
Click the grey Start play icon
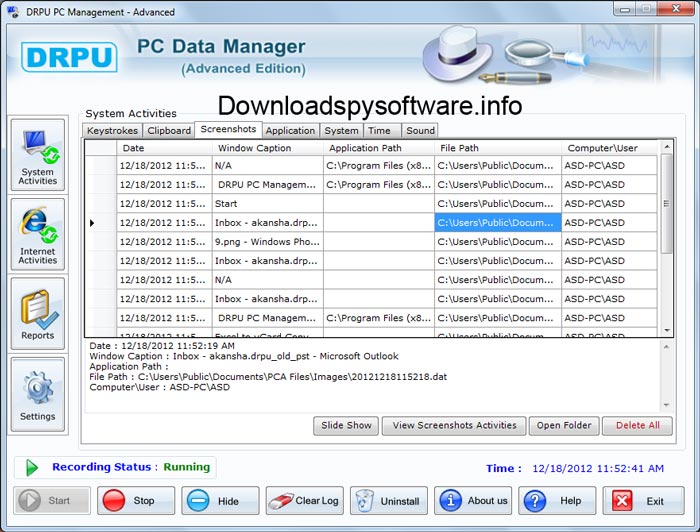pyautogui.click(x=29, y=500)
